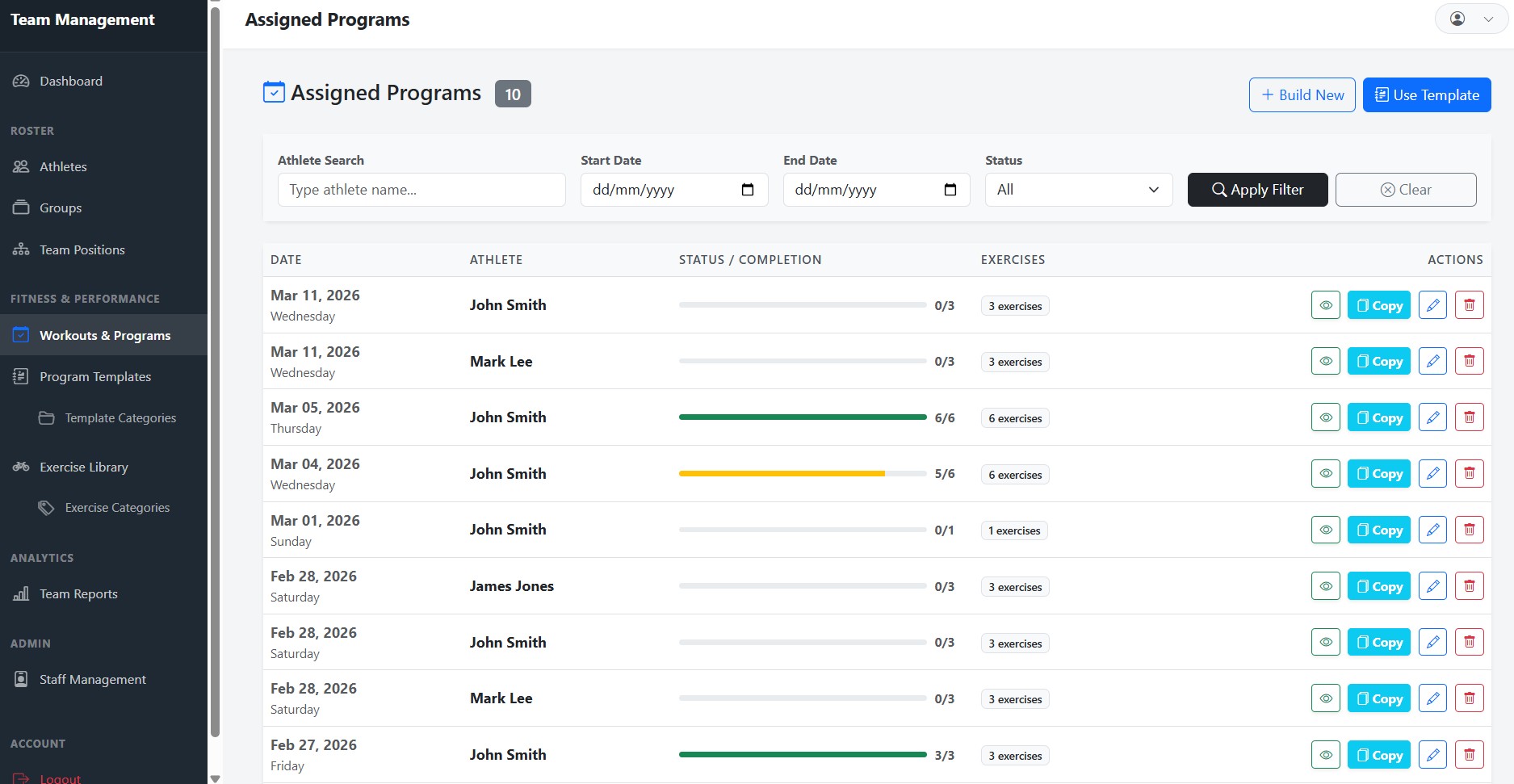Click the Start Date input field

click(x=674, y=190)
